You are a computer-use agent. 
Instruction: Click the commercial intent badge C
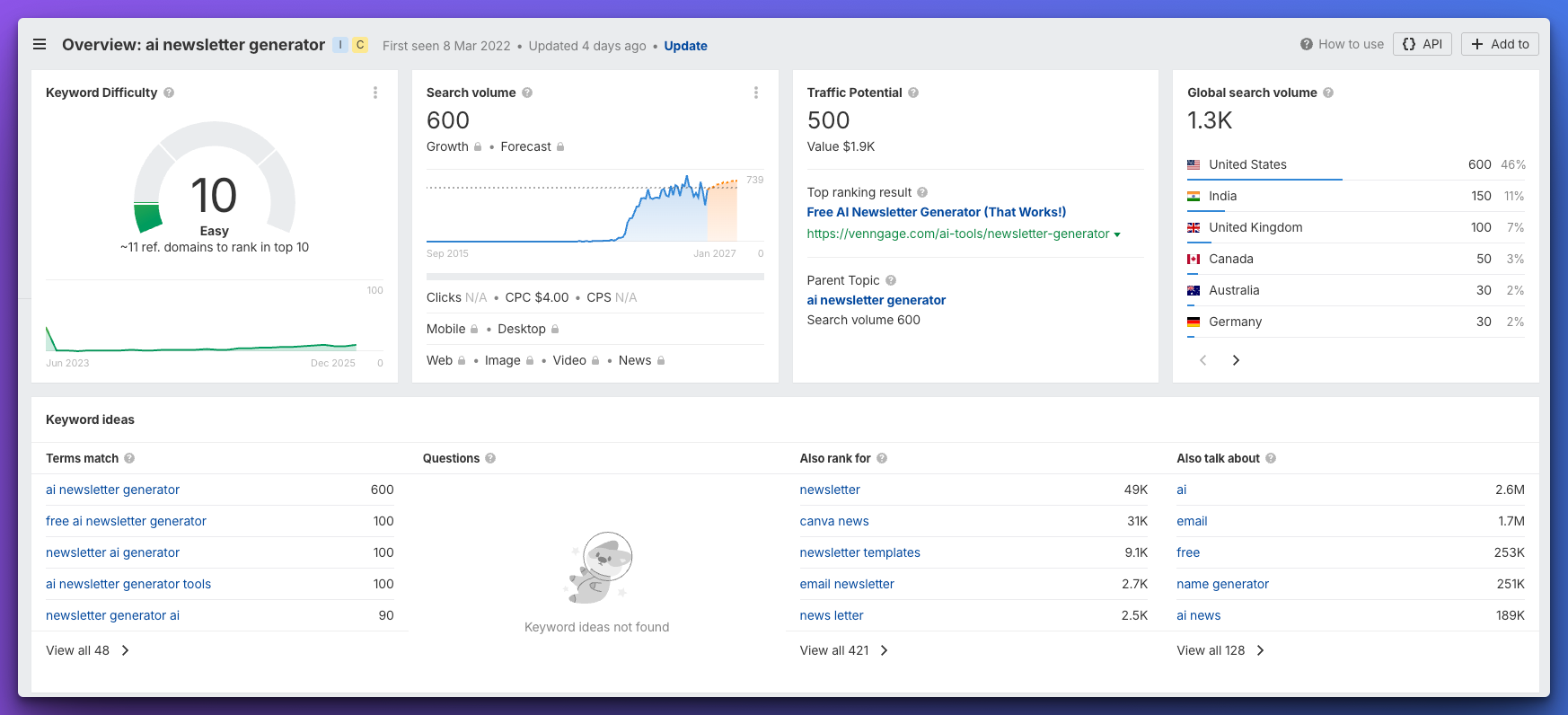[x=360, y=45]
